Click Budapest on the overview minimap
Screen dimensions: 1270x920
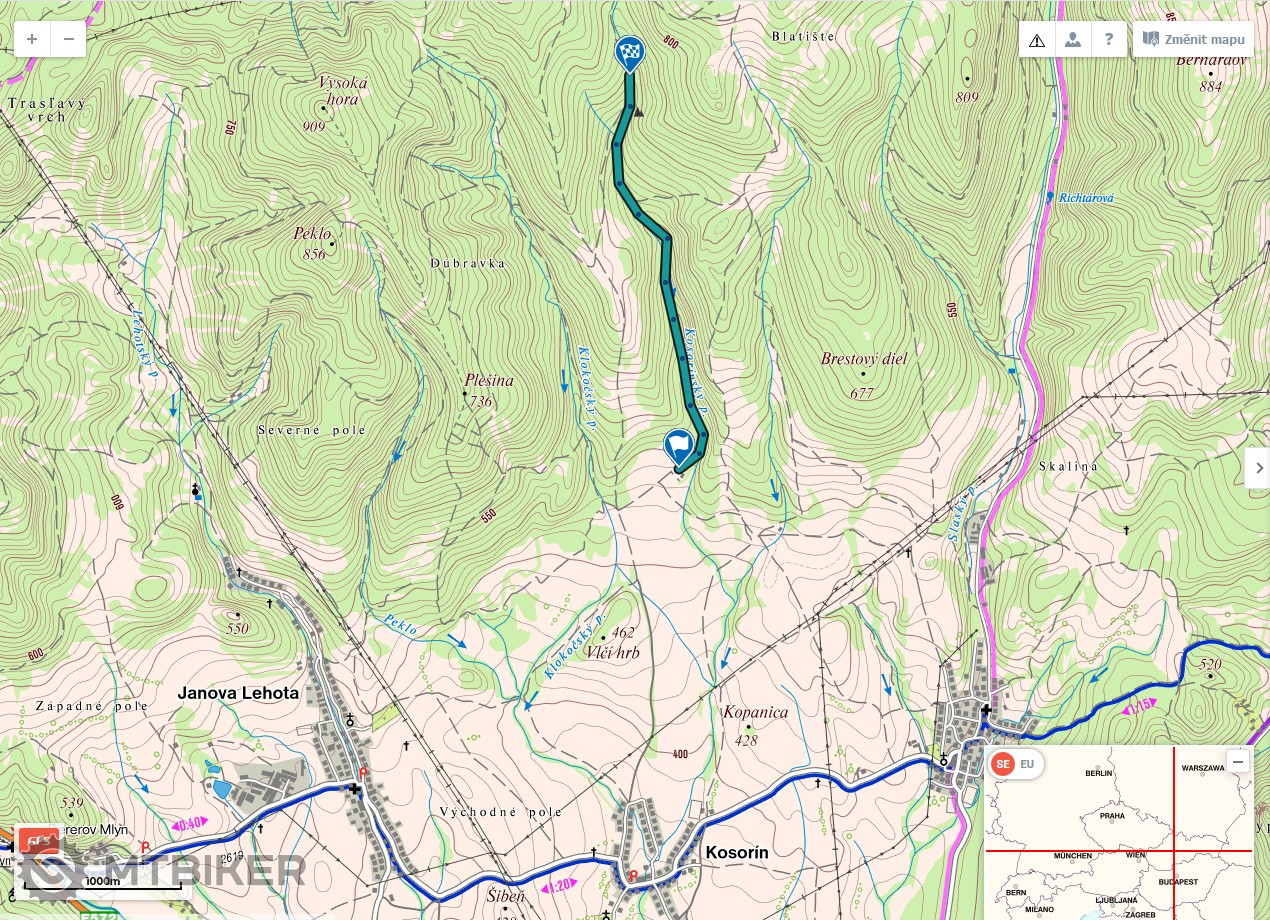coord(1173,882)
